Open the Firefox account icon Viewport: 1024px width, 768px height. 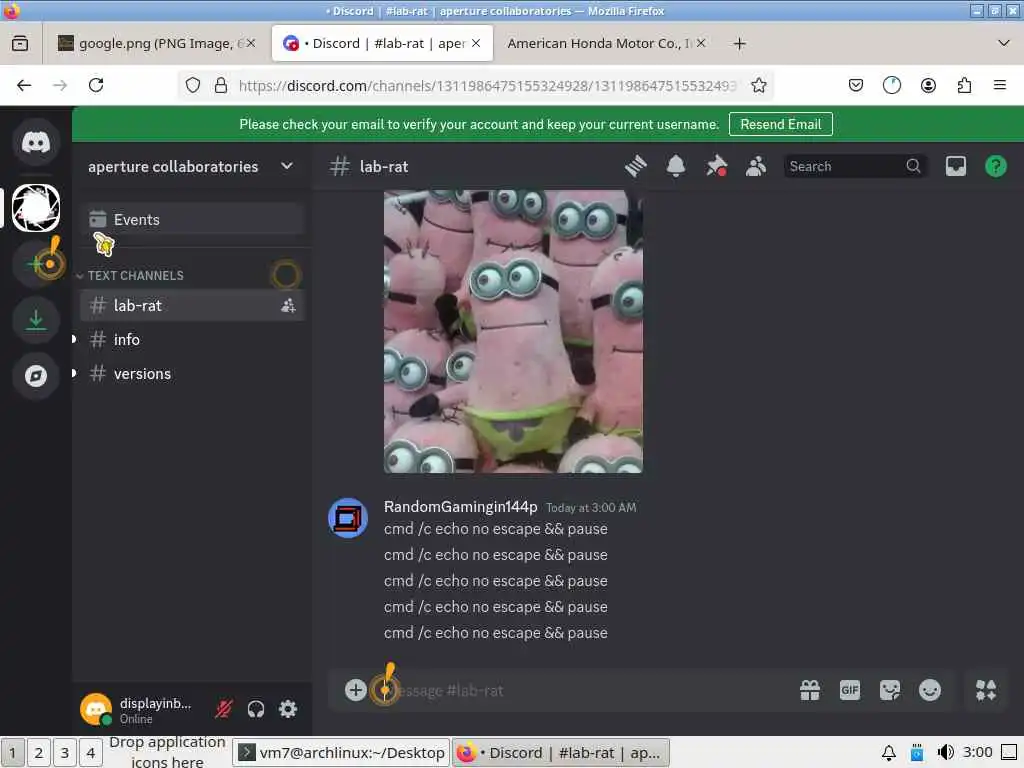click(928, 86)
